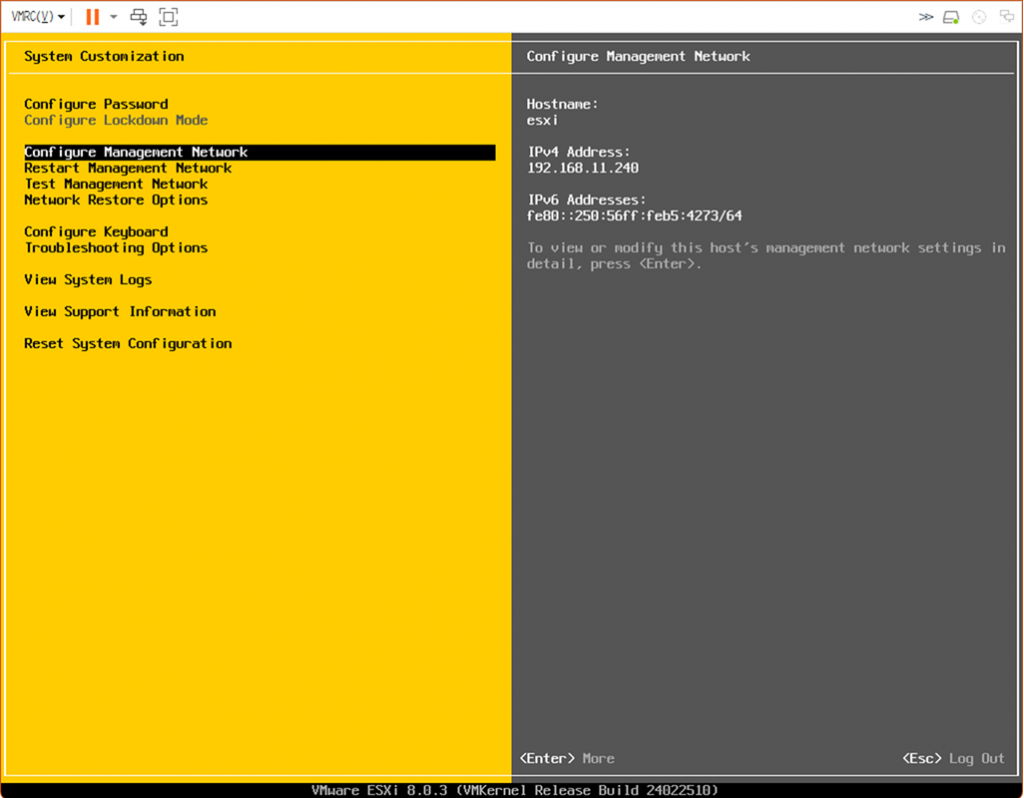
Task: Select Configure Password
Action: pos(96,104)
